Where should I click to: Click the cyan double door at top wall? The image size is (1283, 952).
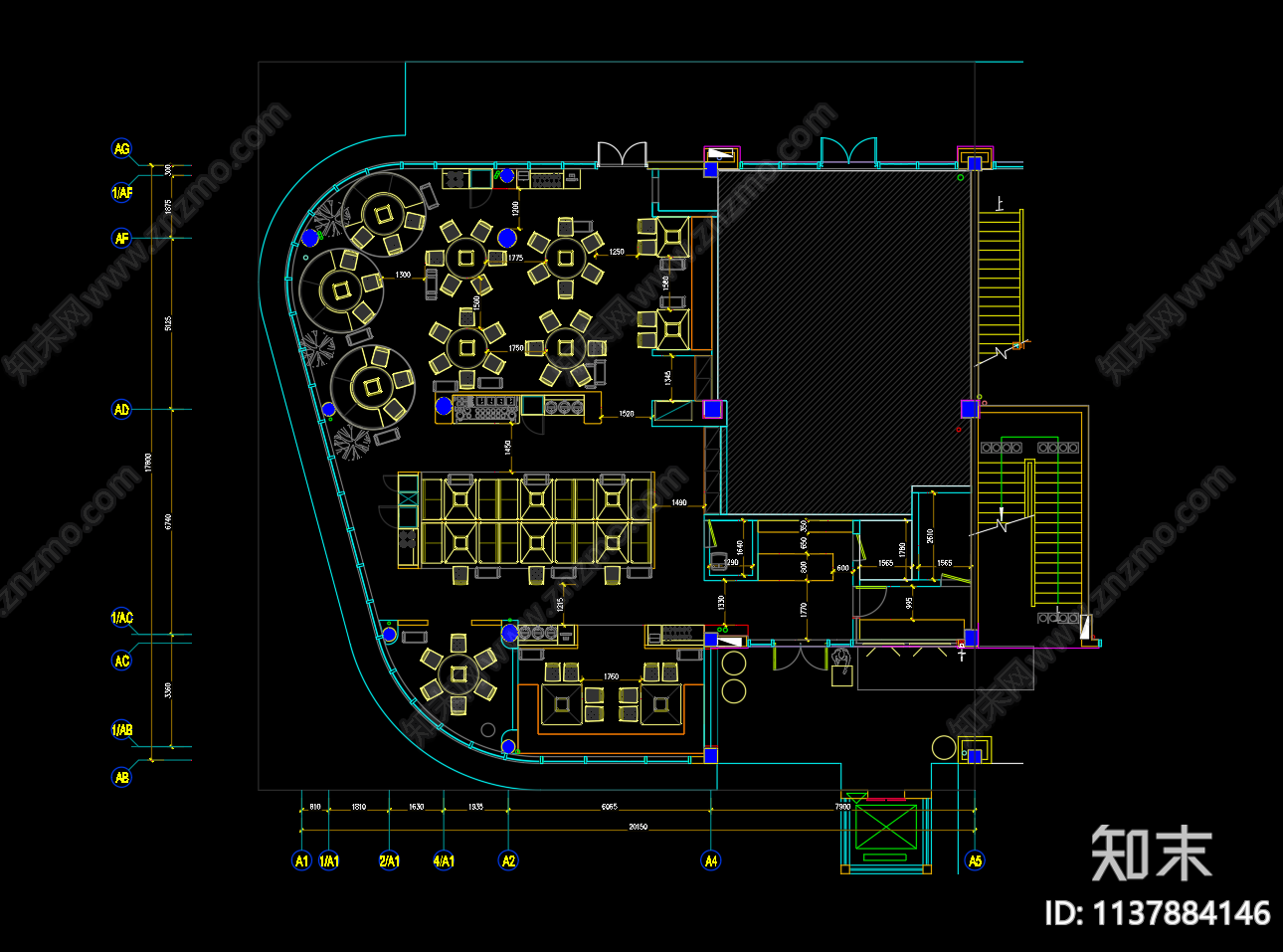(x=847, y=151)
